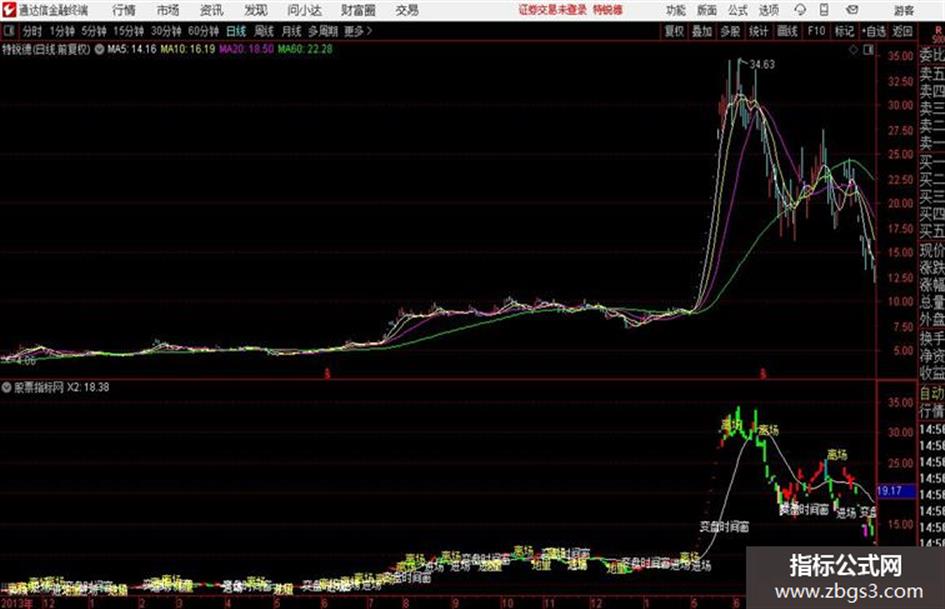
Task: Open the F10 company info button
Action: coord(816,31)
